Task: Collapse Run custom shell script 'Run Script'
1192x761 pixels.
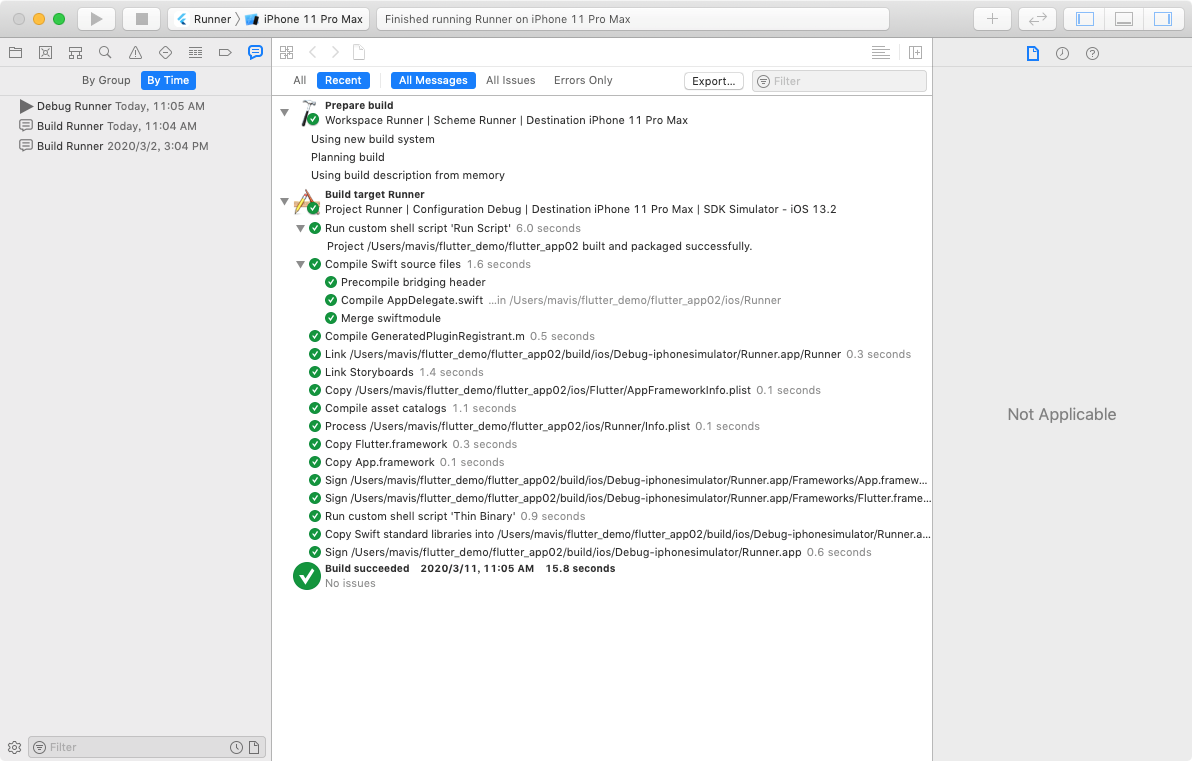Action: [300, 228]
